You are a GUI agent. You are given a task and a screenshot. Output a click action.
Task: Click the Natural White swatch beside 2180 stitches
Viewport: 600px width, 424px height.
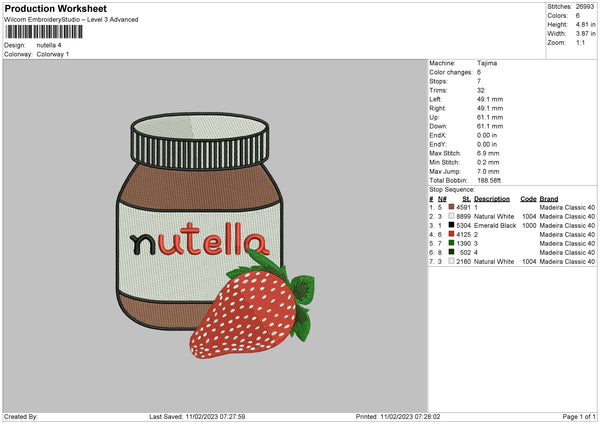[x=451, y=261]
